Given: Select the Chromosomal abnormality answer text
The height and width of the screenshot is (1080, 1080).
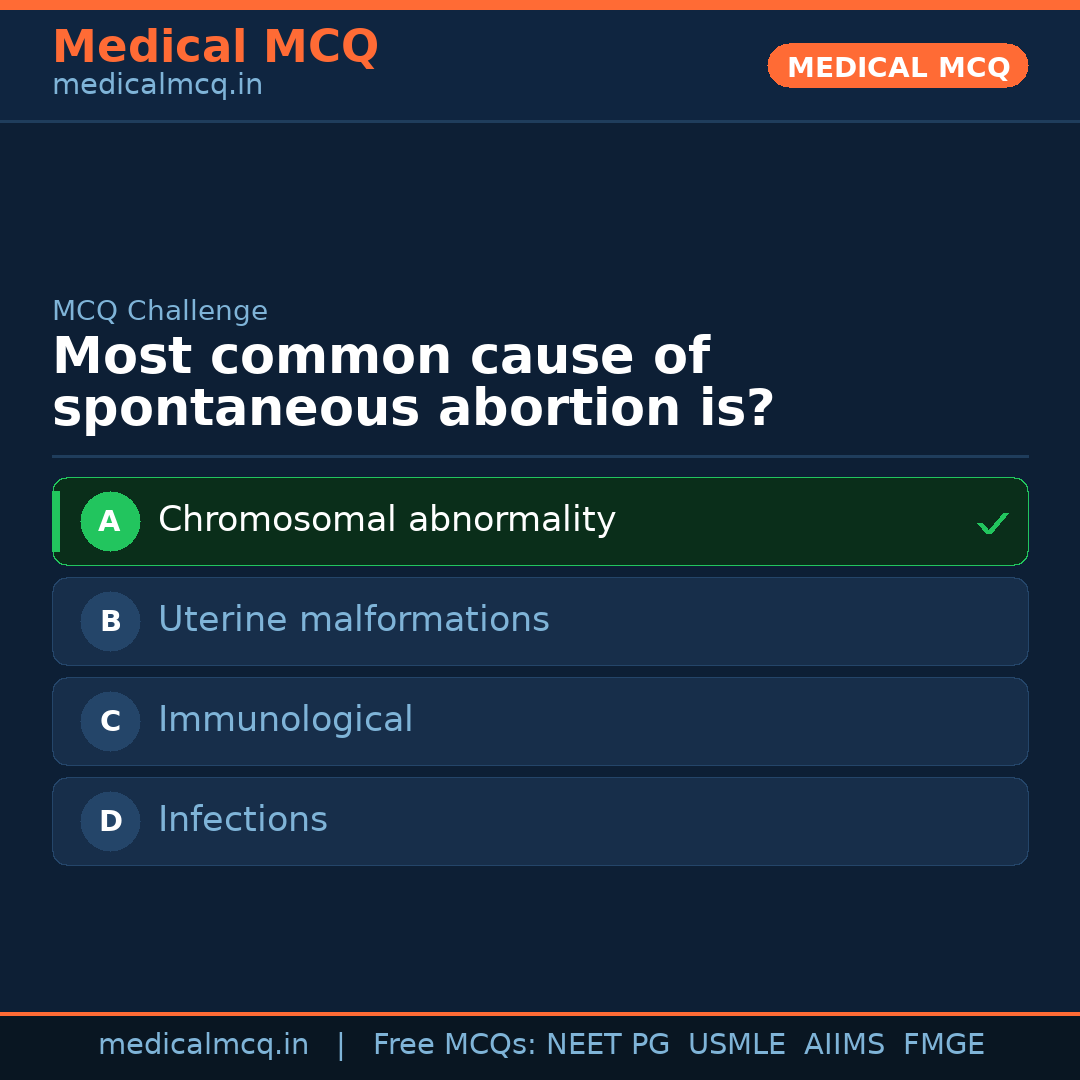Looking at the screenshot, I should click(x=386, y=520).
